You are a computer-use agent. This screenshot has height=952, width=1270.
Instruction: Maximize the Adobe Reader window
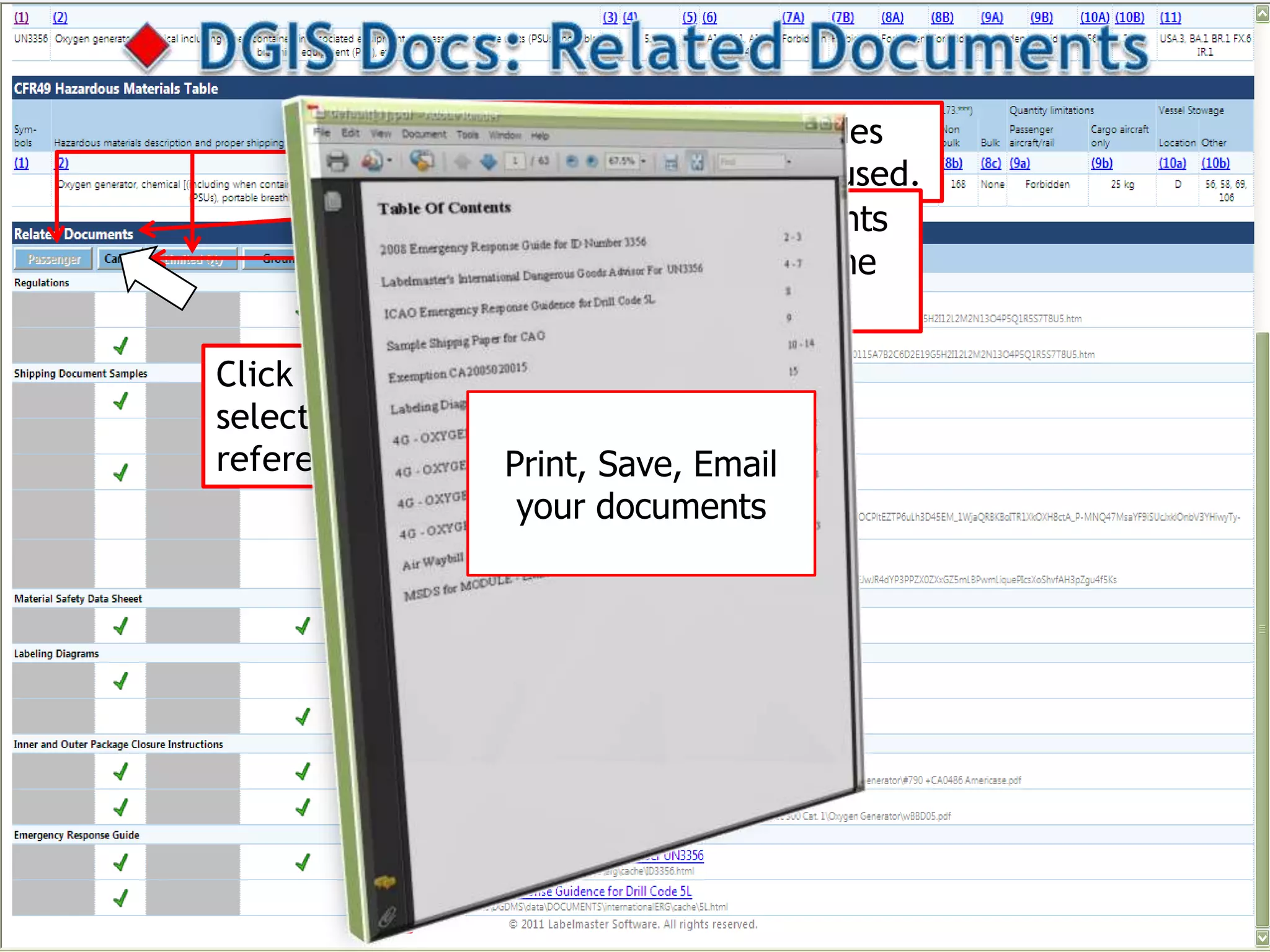825,123
